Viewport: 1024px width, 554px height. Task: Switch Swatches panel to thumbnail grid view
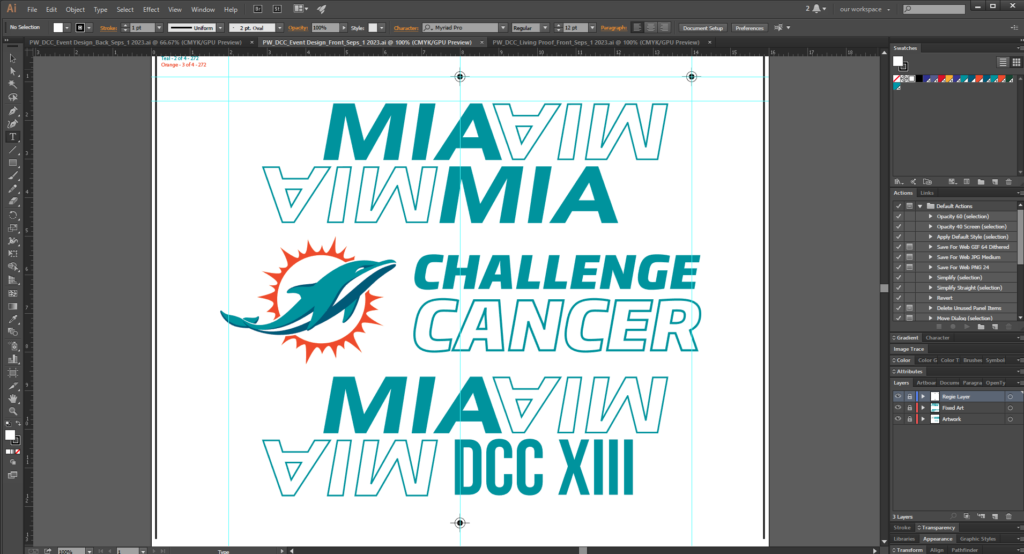coord(1016,62)
